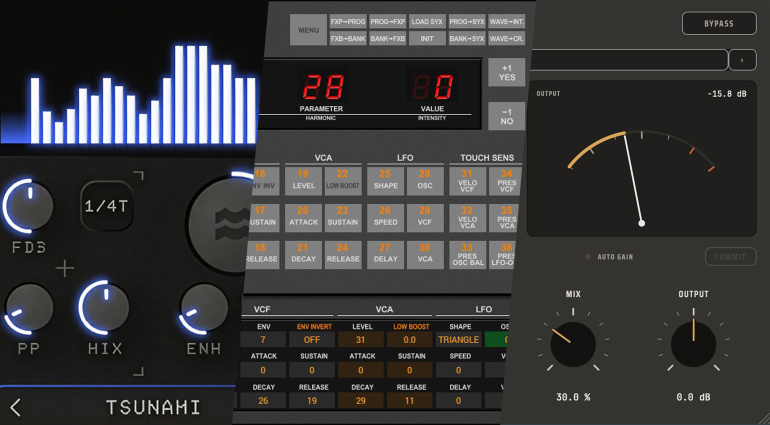This screenshot has height=425, width=770.
Task: Open the 1/4T sync rate selector
Action: tap(107, 206)
